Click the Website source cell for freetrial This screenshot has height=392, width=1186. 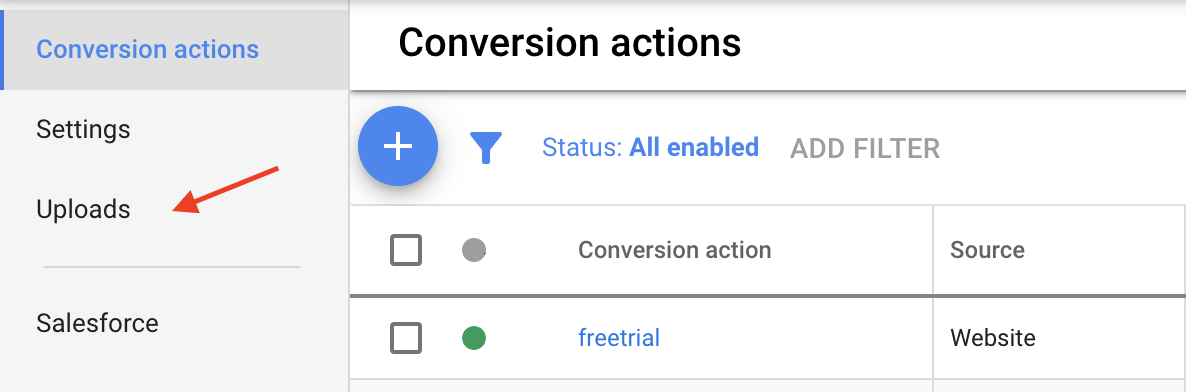tap(992, 338)
